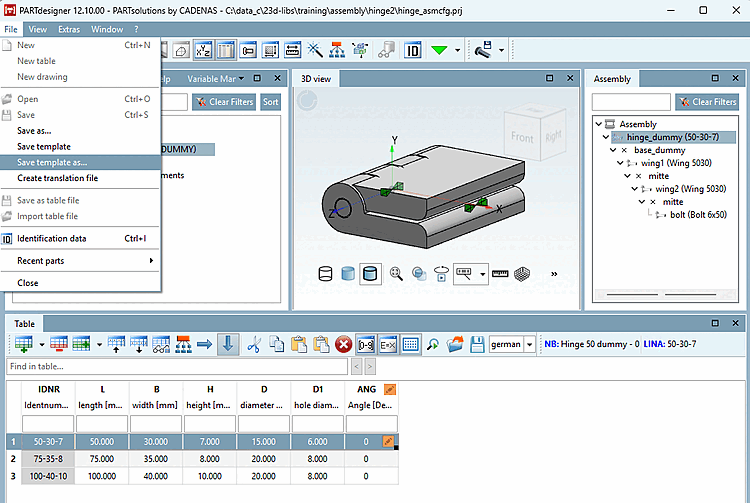This screenshot has width=750, height=503.
Task: Click the red delete icon in Table toolbar
Action: point(343,344)
